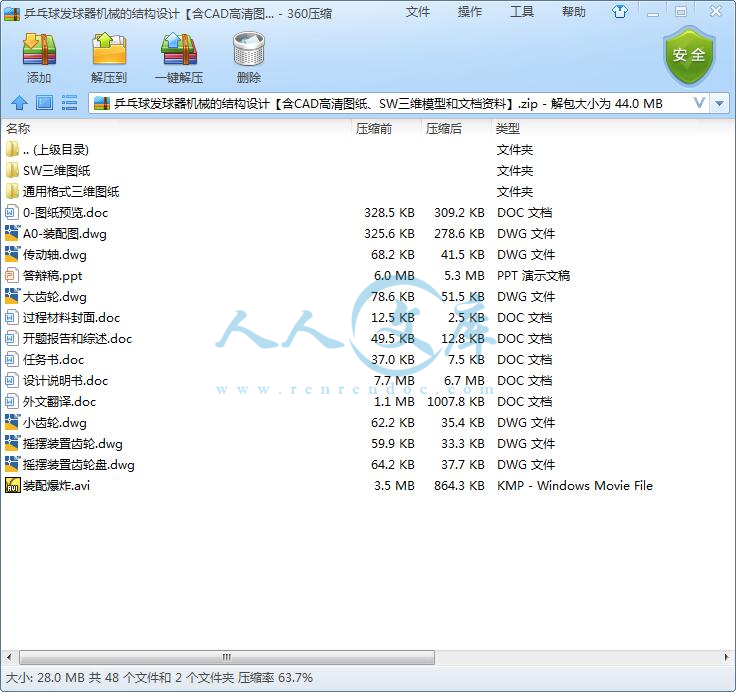Open the 工具 menu
Screen dimensions: 736x692
tap(521, 12)
